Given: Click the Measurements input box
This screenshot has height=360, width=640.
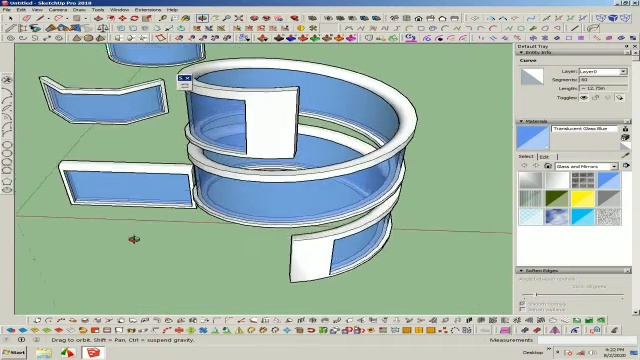Looking at the screenshot, I should (x=586, y=340).
